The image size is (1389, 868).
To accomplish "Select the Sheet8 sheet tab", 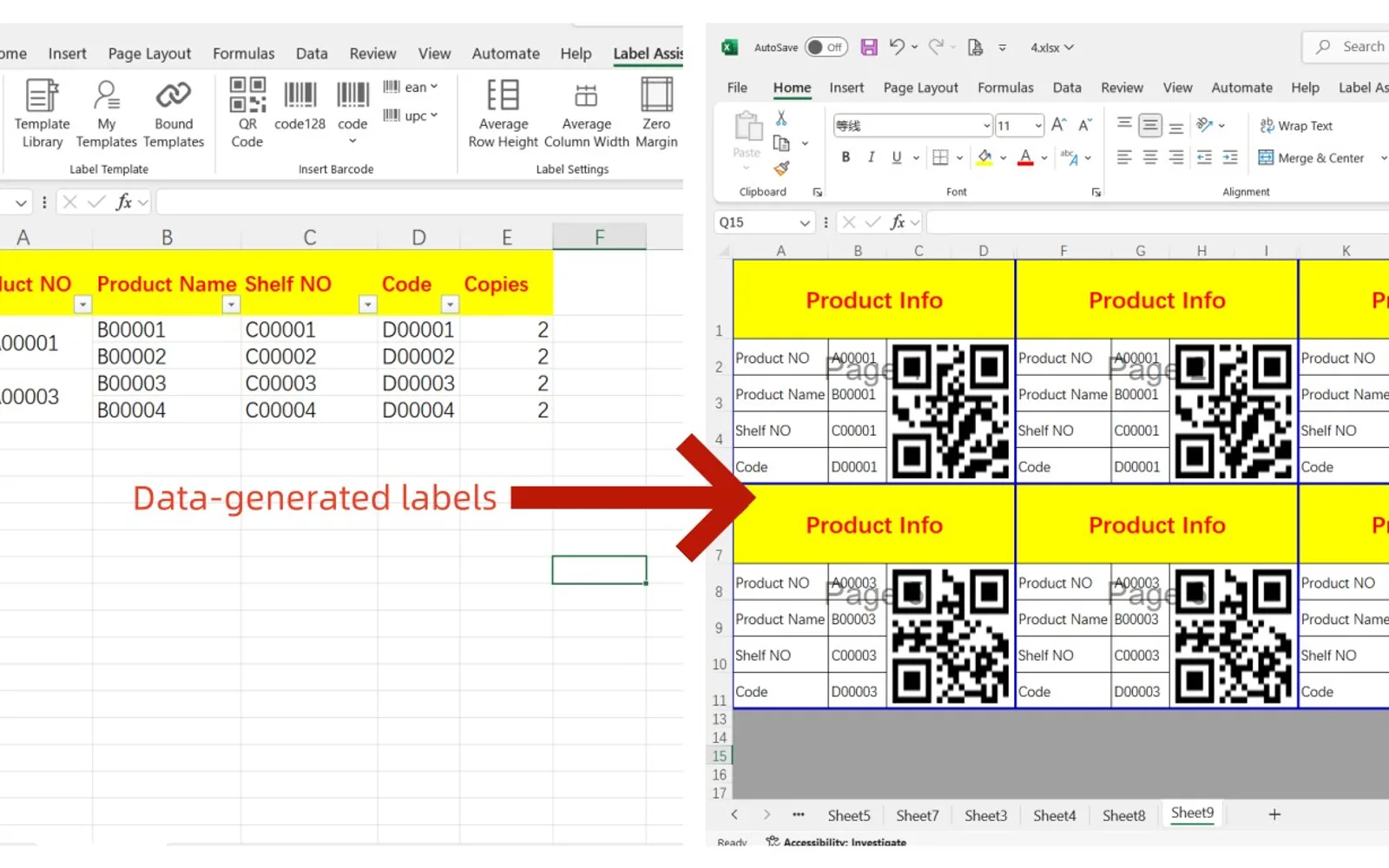I will tap(1123, 816).
